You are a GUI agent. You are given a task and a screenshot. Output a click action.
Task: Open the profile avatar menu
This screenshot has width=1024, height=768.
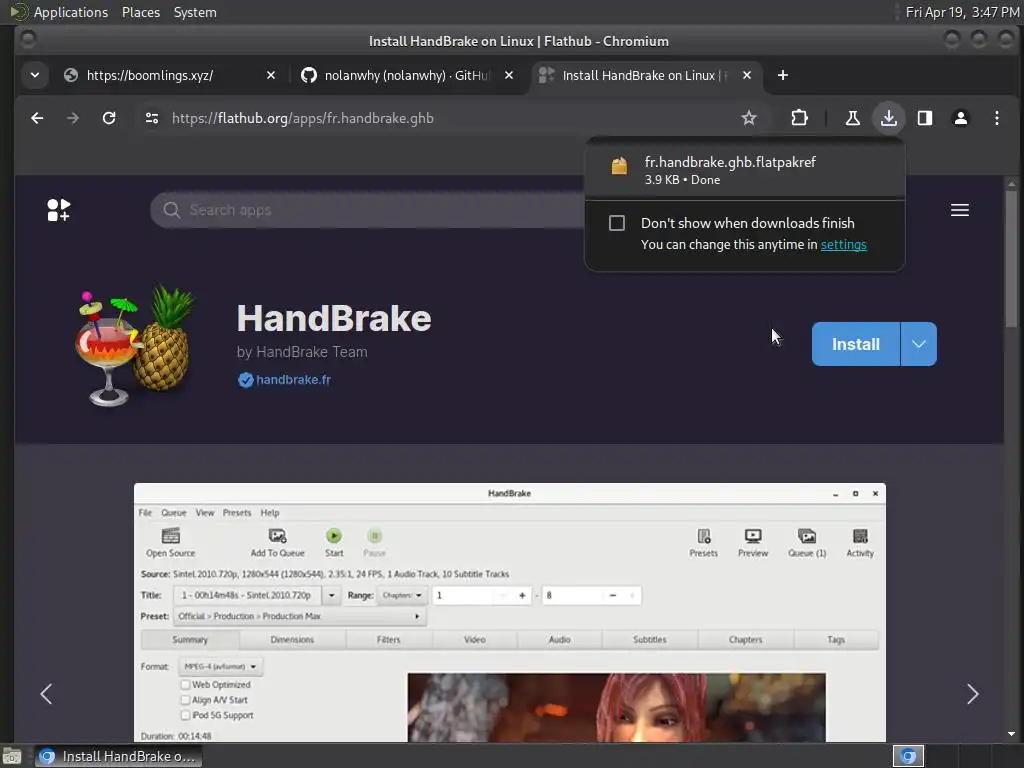(961, 118)
